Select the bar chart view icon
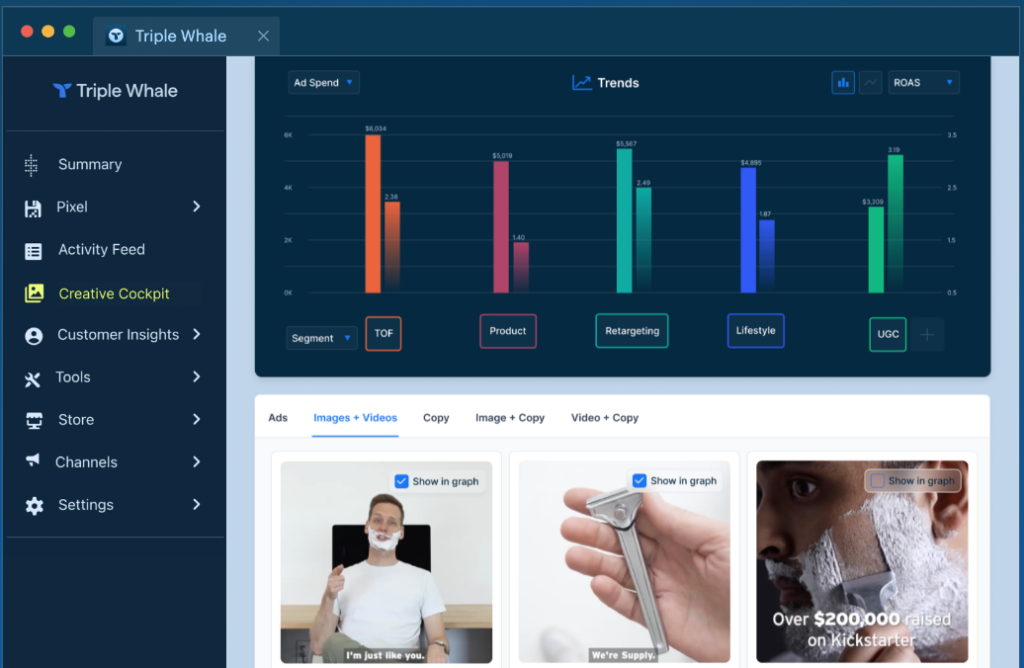Screen dimensions: 1024x668 (x=842, y=83)
